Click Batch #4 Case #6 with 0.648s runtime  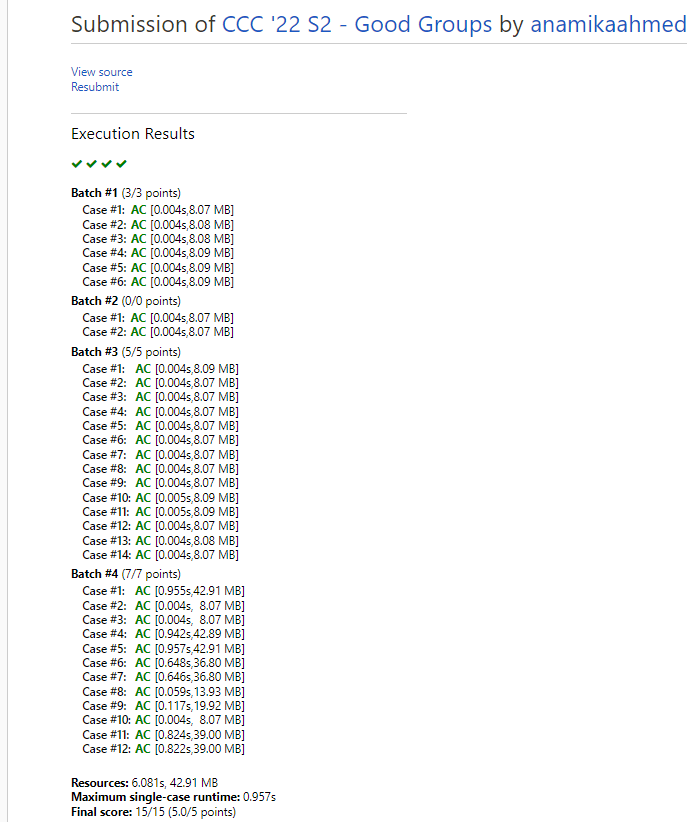pyautogui.click(x=164, y=663)
